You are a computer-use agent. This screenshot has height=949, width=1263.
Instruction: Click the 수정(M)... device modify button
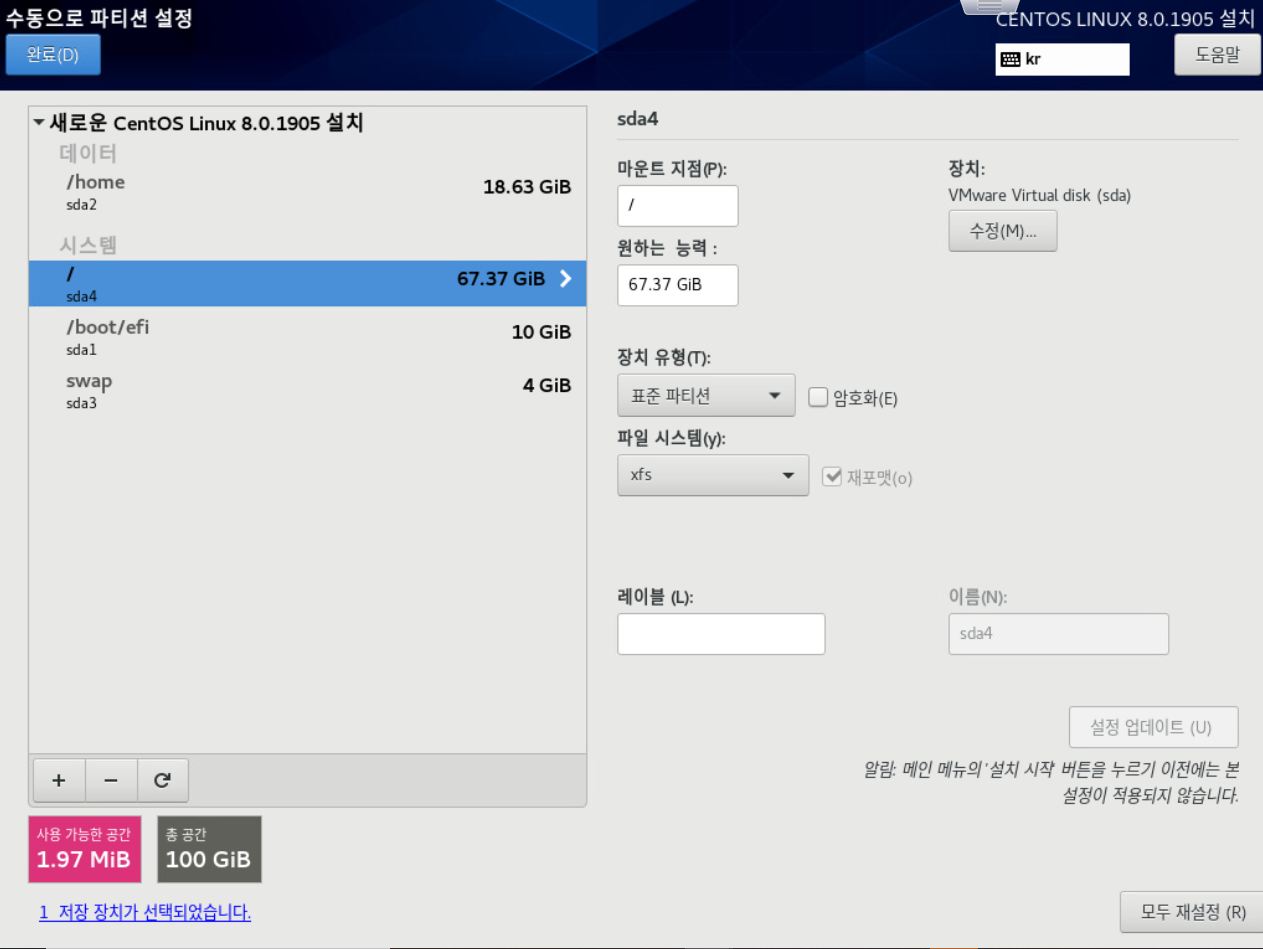tap(1002, 231)
